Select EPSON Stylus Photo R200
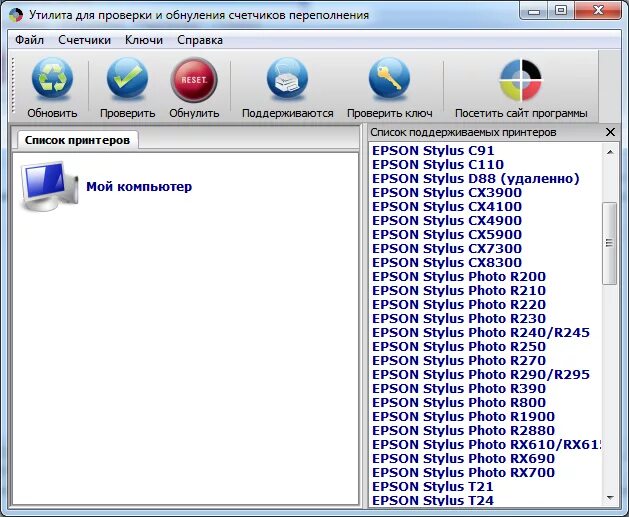The image size is (629, 517). point(459,277)
